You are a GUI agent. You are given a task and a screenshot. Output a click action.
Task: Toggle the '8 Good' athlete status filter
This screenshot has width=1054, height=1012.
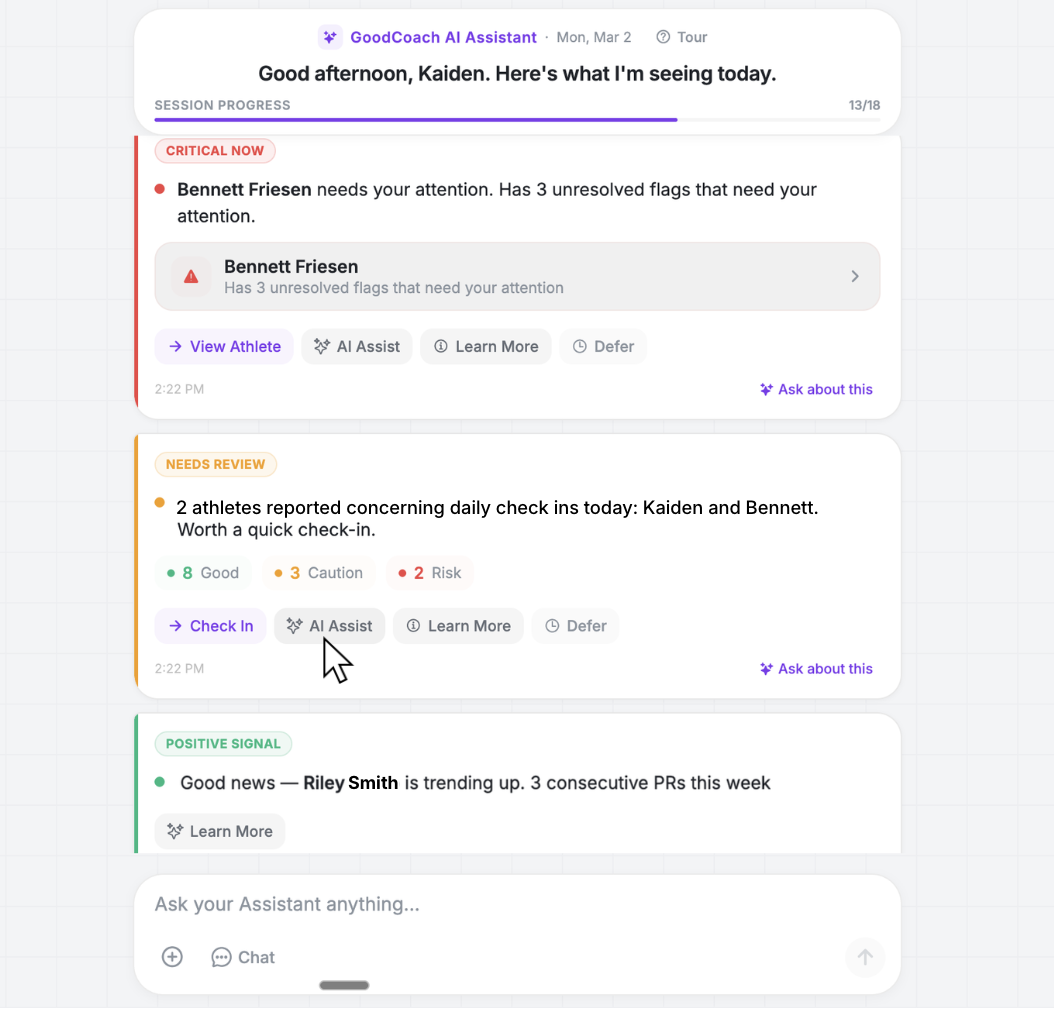coord(203,573)
